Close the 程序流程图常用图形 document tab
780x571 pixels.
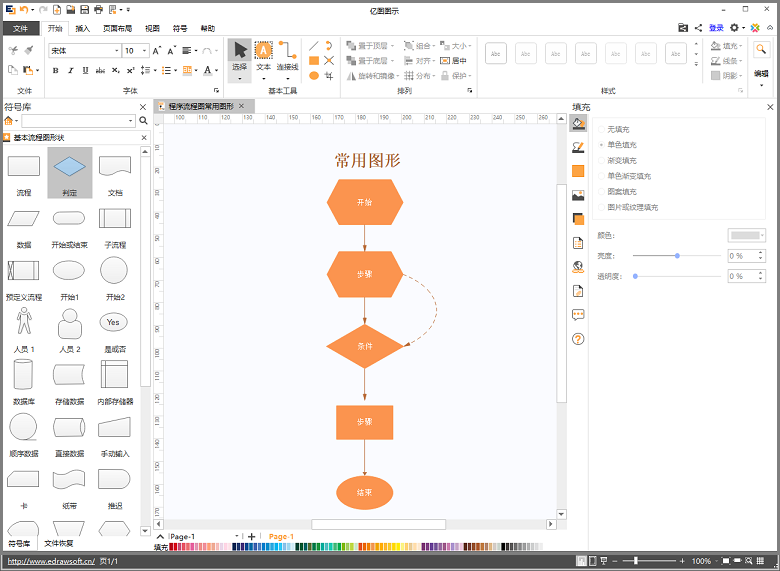tap(241, 106)
